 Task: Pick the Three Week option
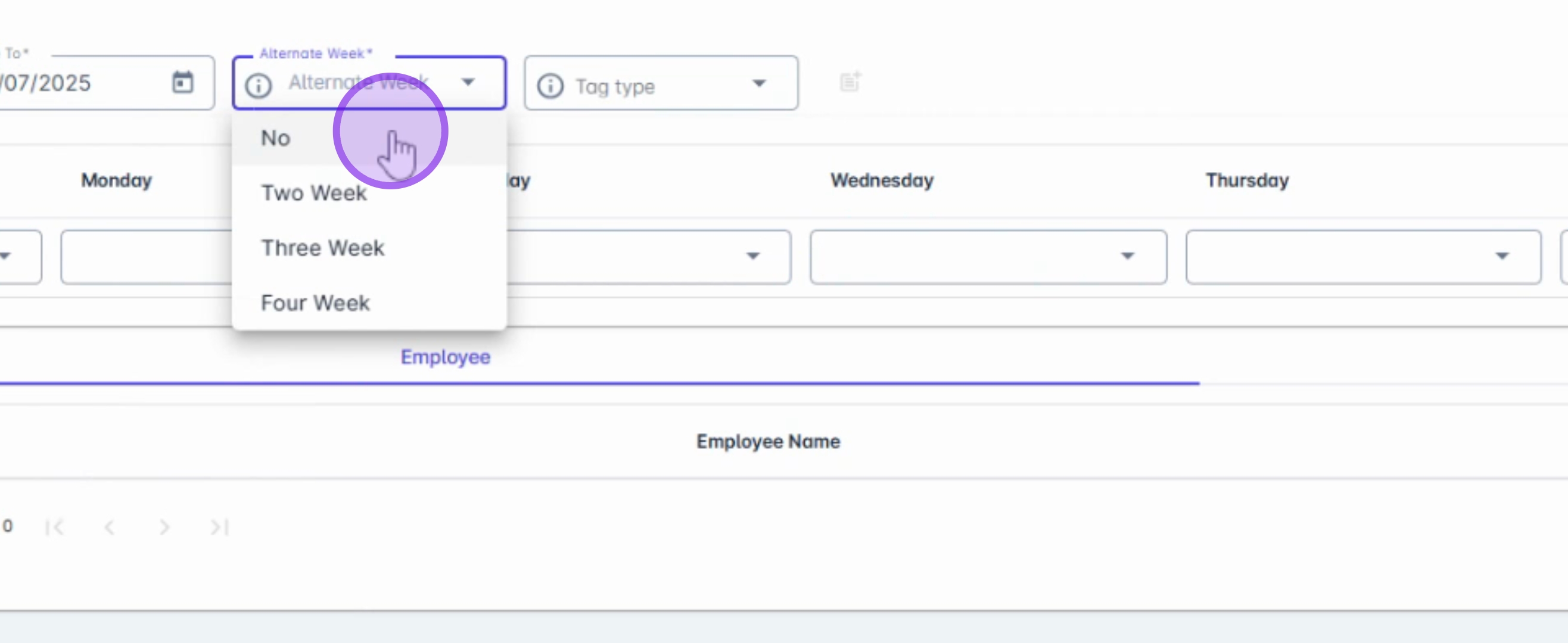point(323,248)
